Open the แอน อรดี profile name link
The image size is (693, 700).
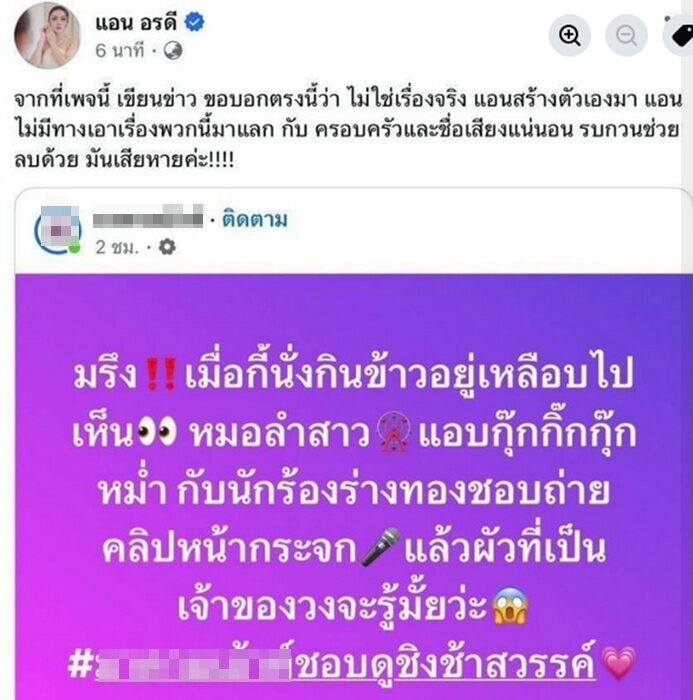(136, 22)
